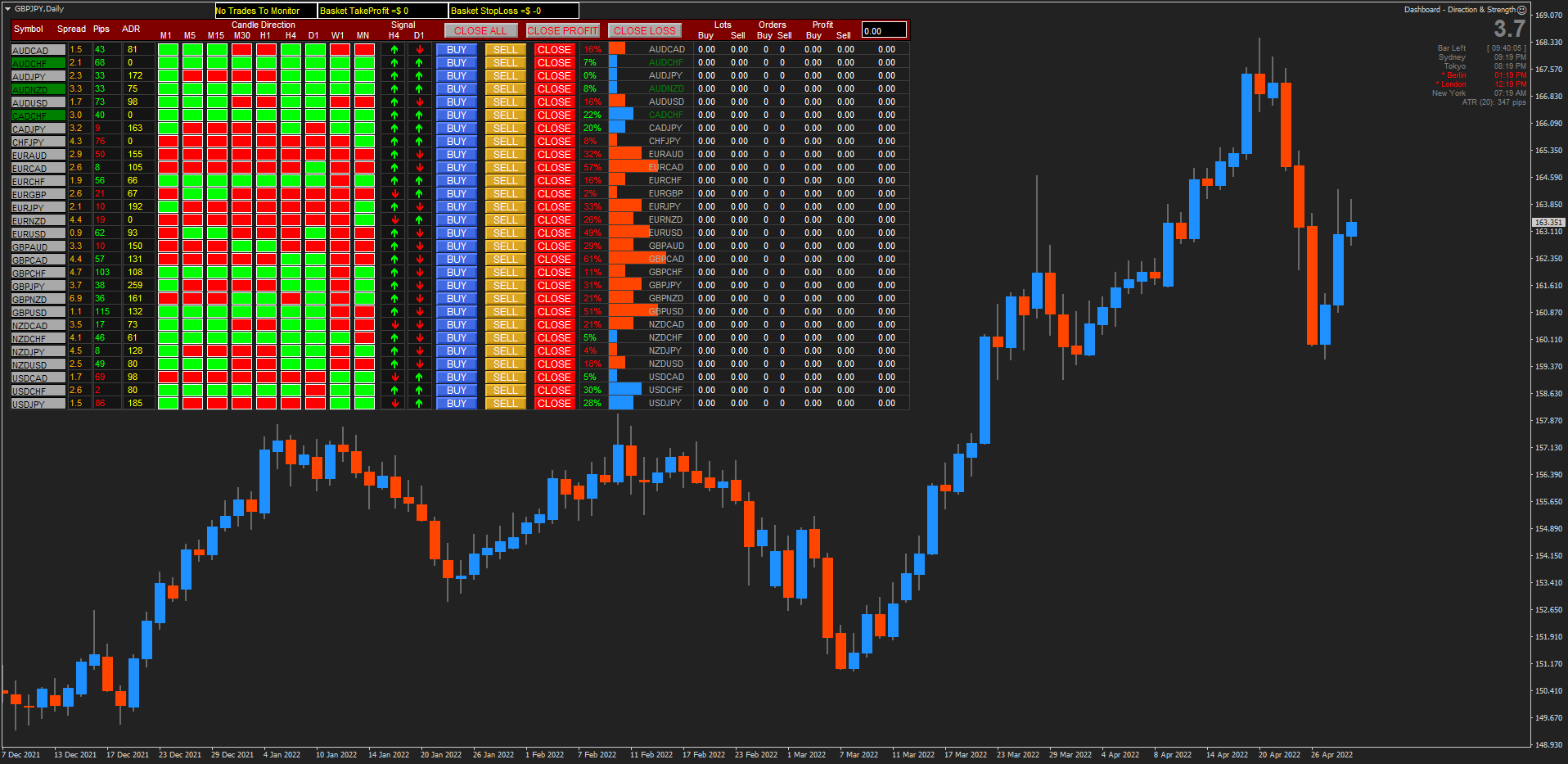Open the AUDCHF symbol button
The image size is (1568, 764).
[x=38, y=63]
